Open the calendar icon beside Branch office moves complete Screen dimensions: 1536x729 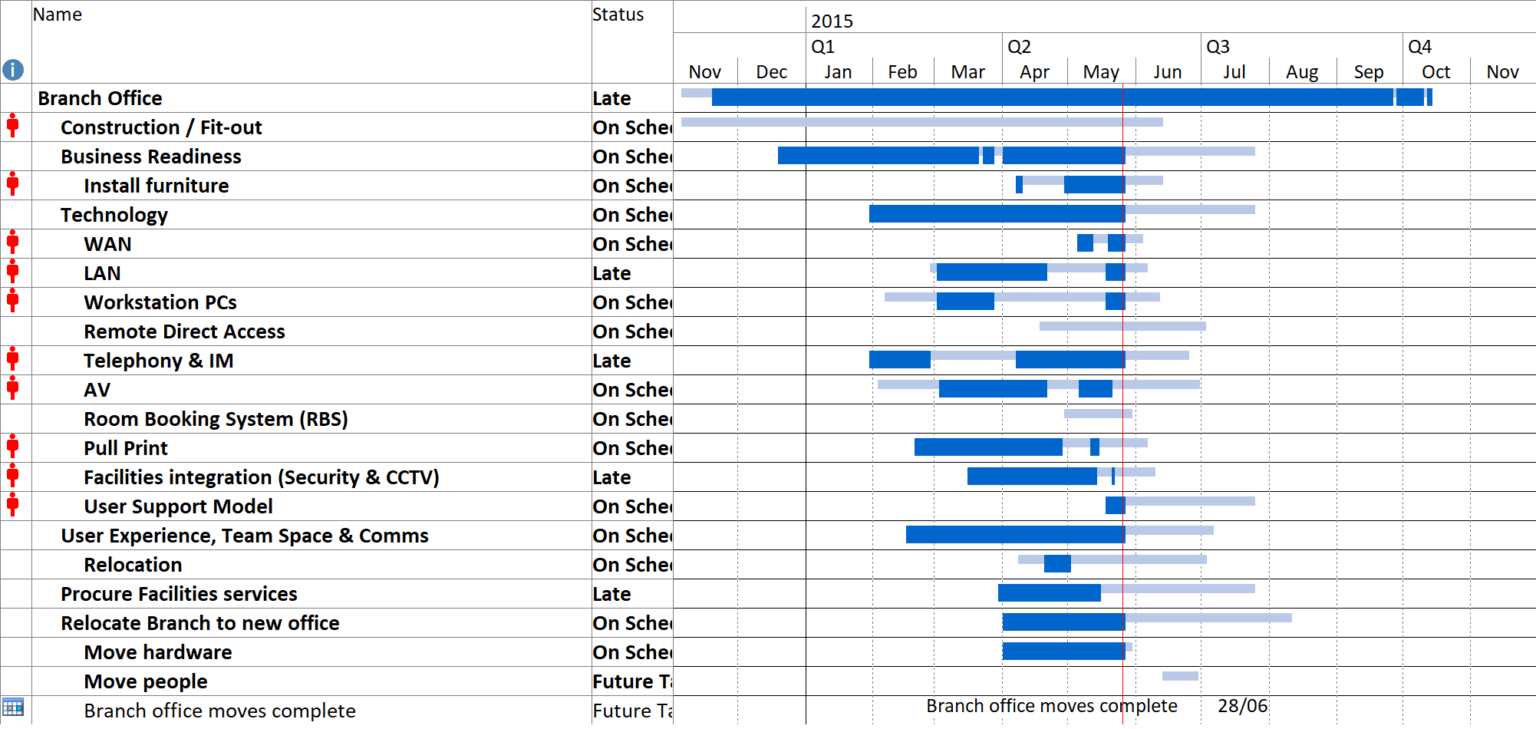tap(13, 708)
